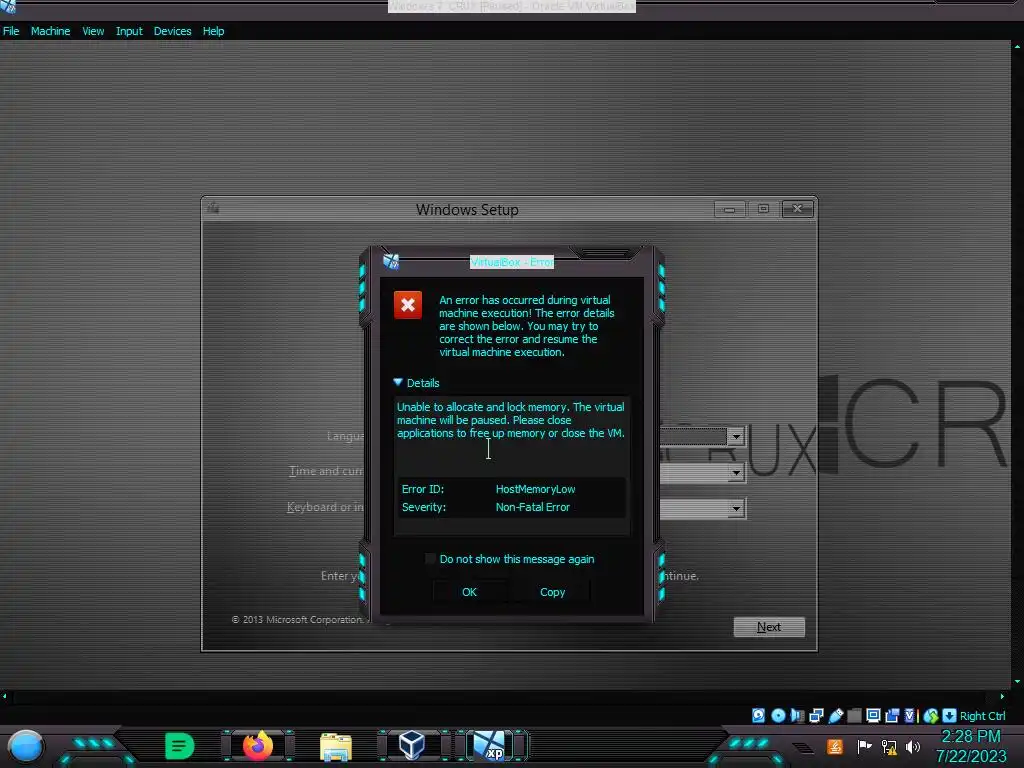Open the Help menu
1024x768 pixels.
(x=213, y=31)
